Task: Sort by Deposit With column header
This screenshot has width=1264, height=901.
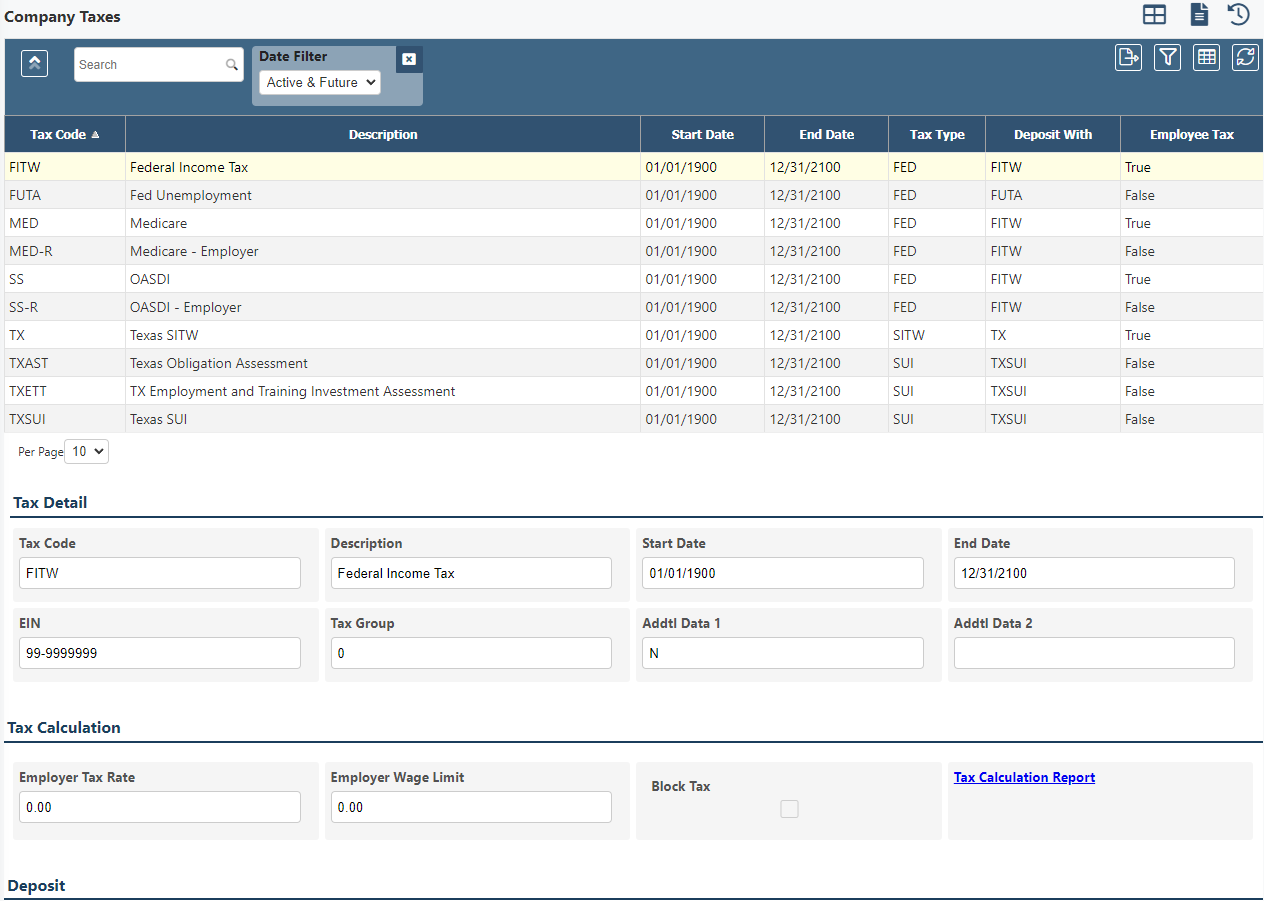Action: pos(1053,134)
